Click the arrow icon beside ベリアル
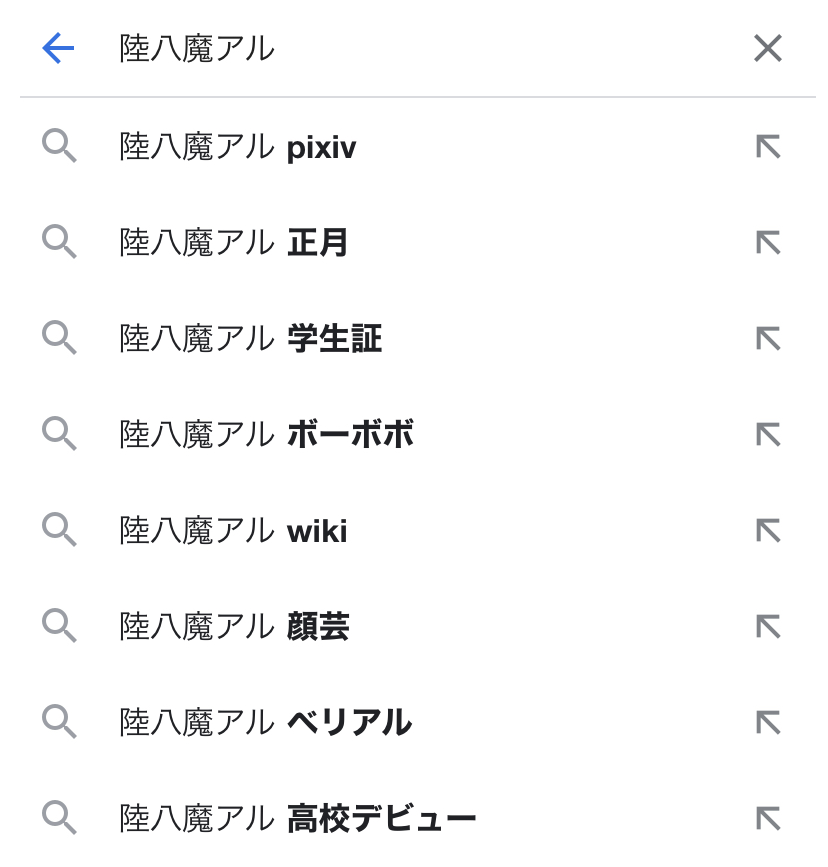 pos(767,722)
